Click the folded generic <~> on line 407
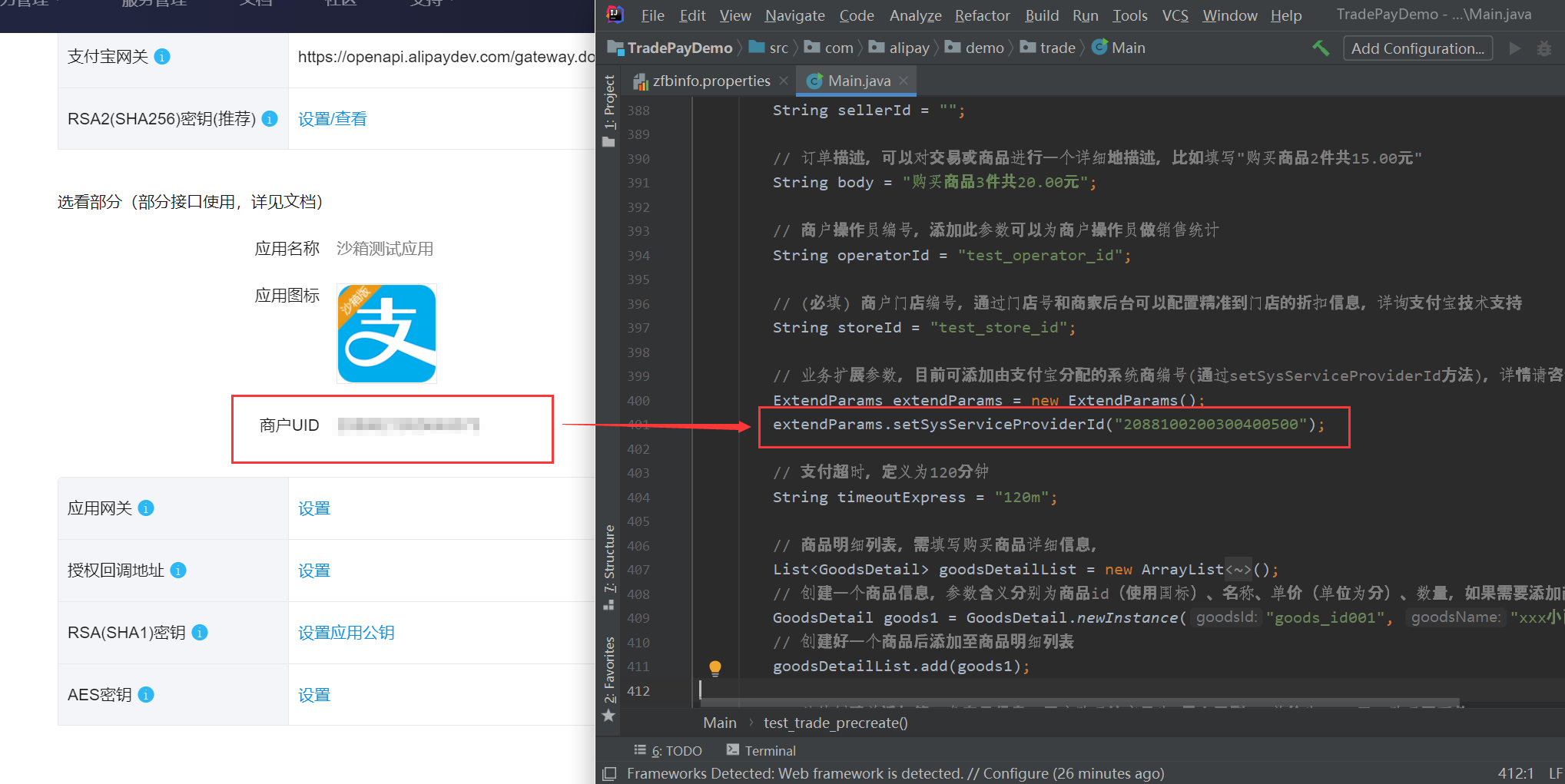Viewport: 1565px width, 784px height. click(1238, 570)
